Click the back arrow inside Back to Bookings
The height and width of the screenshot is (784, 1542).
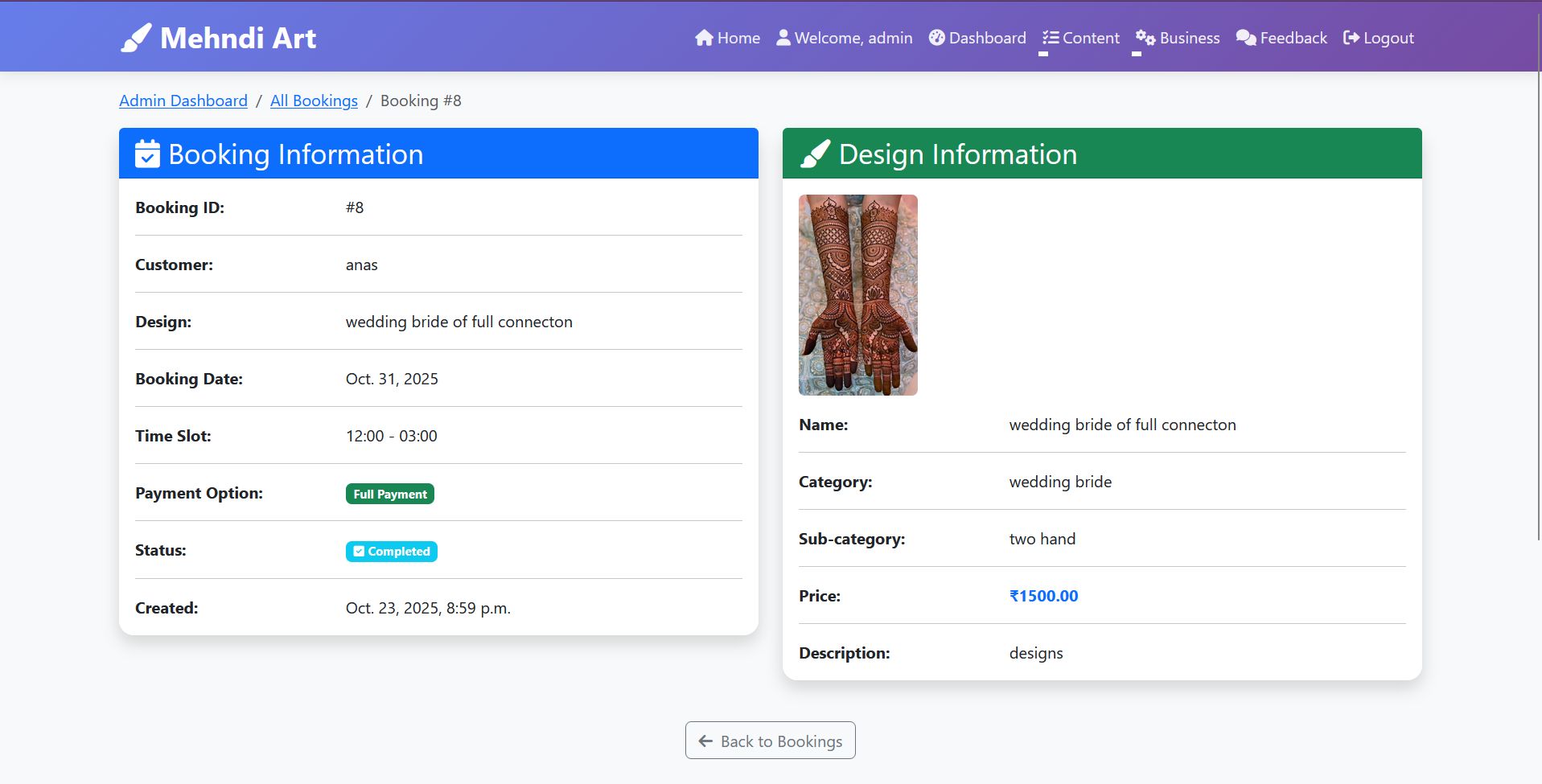(x=705, y=740)
